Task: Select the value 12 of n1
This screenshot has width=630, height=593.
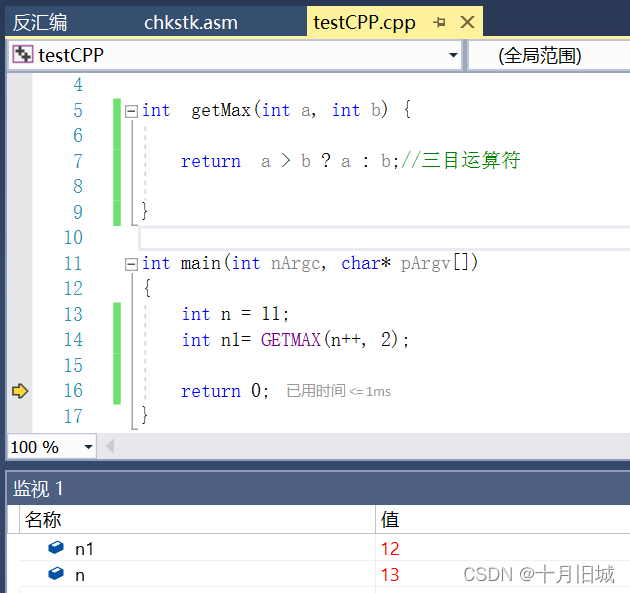Action: [x=390, y=549]
